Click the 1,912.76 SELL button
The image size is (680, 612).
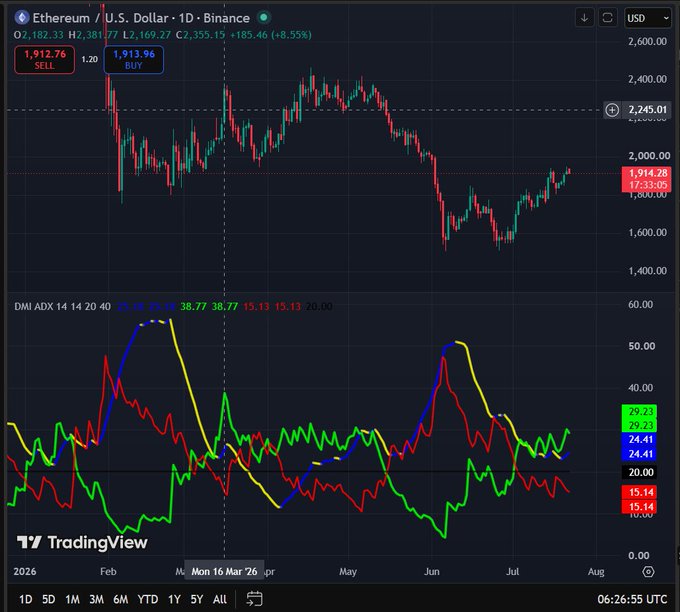pyautogui.click(x=45, y=60)
